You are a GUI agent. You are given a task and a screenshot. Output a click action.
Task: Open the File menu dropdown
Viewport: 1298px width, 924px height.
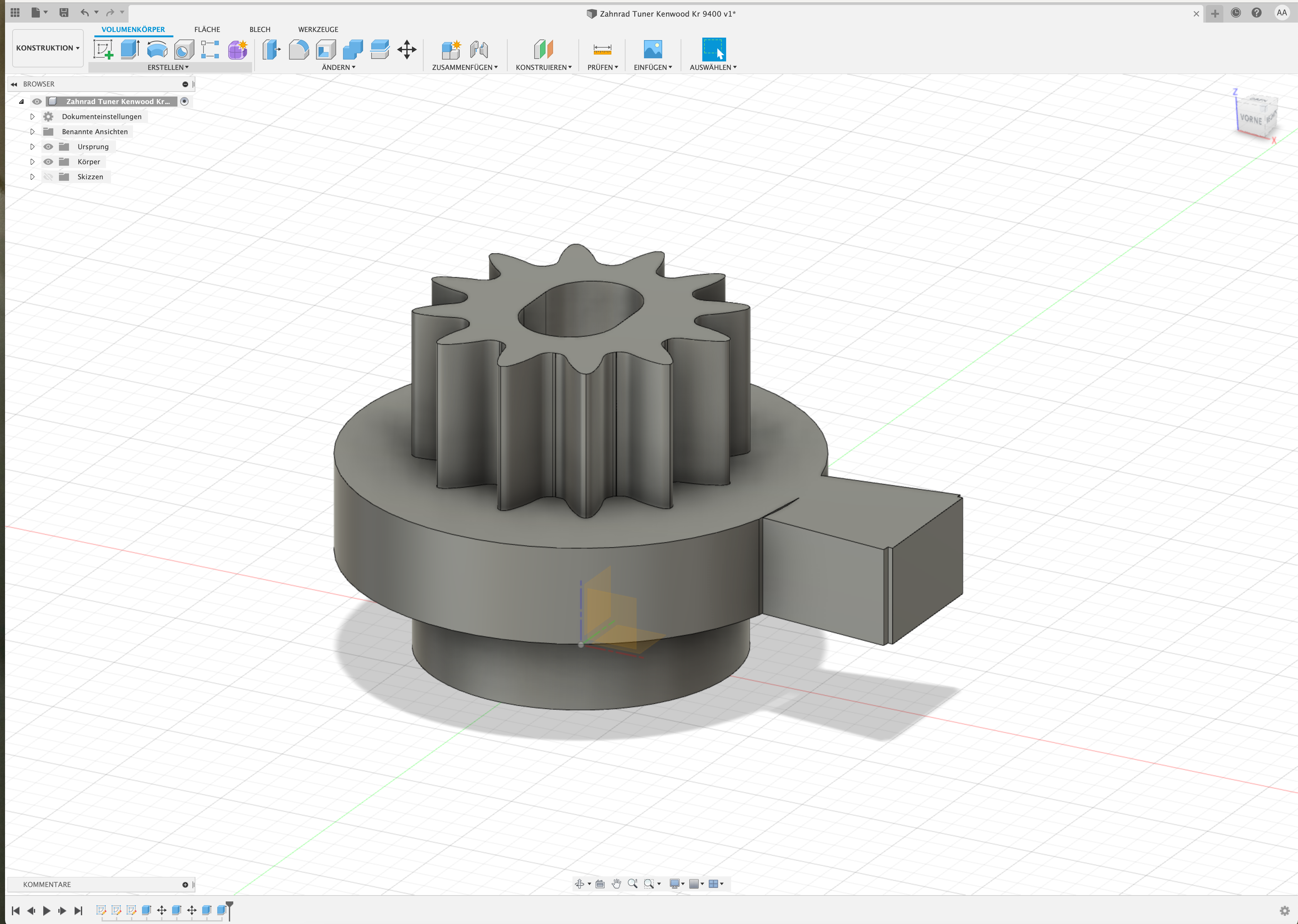[x=39, y=12]
